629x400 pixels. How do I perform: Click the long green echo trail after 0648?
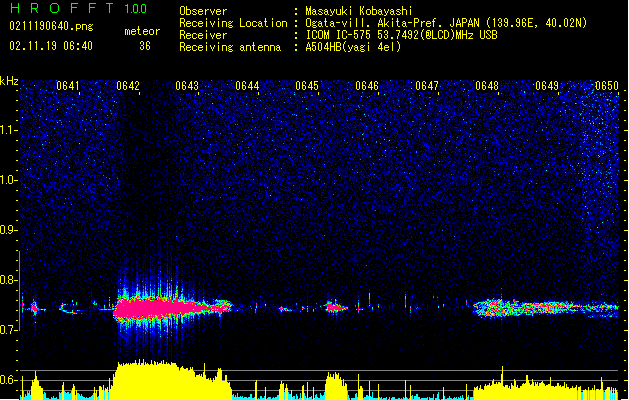[x=546, y=309]
